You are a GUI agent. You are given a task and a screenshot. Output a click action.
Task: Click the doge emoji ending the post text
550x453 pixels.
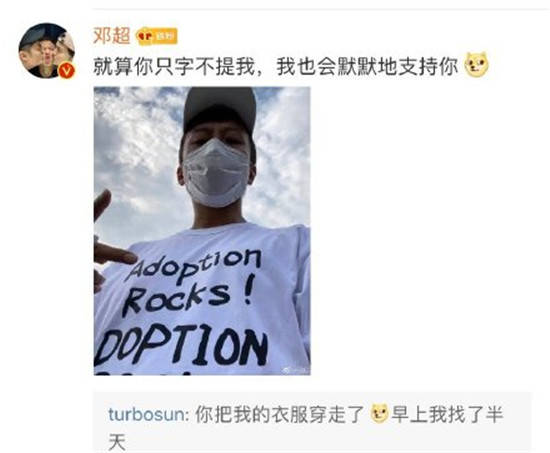pos(476,65)
